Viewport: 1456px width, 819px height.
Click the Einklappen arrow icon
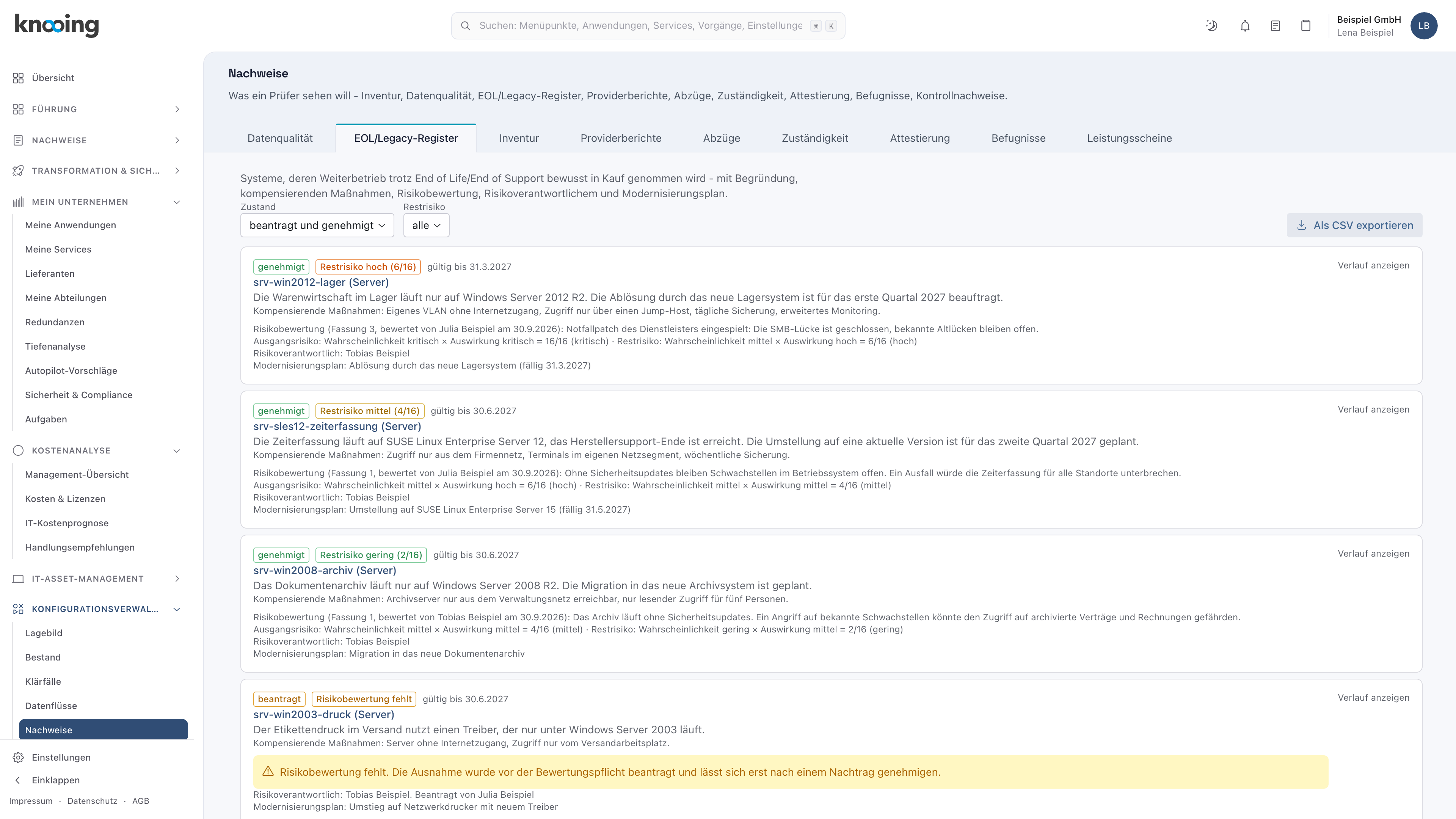pyautogui.click(x=18, y=780)
